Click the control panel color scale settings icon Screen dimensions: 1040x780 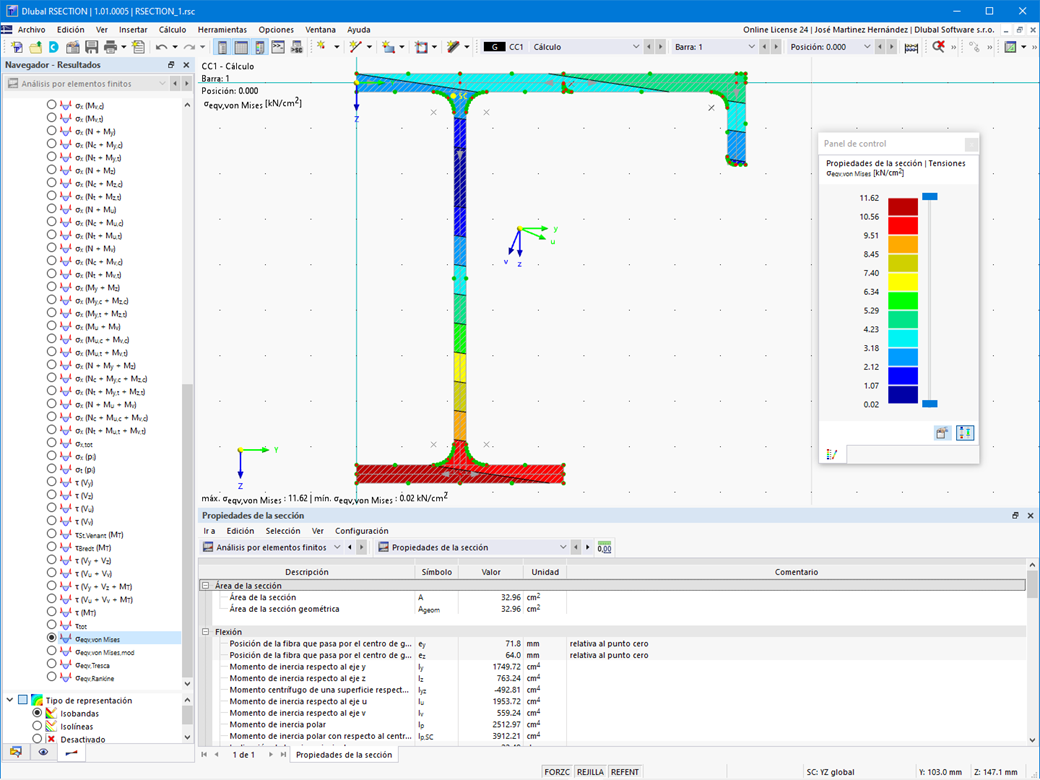pyautogui.click(x=942, y=433)
